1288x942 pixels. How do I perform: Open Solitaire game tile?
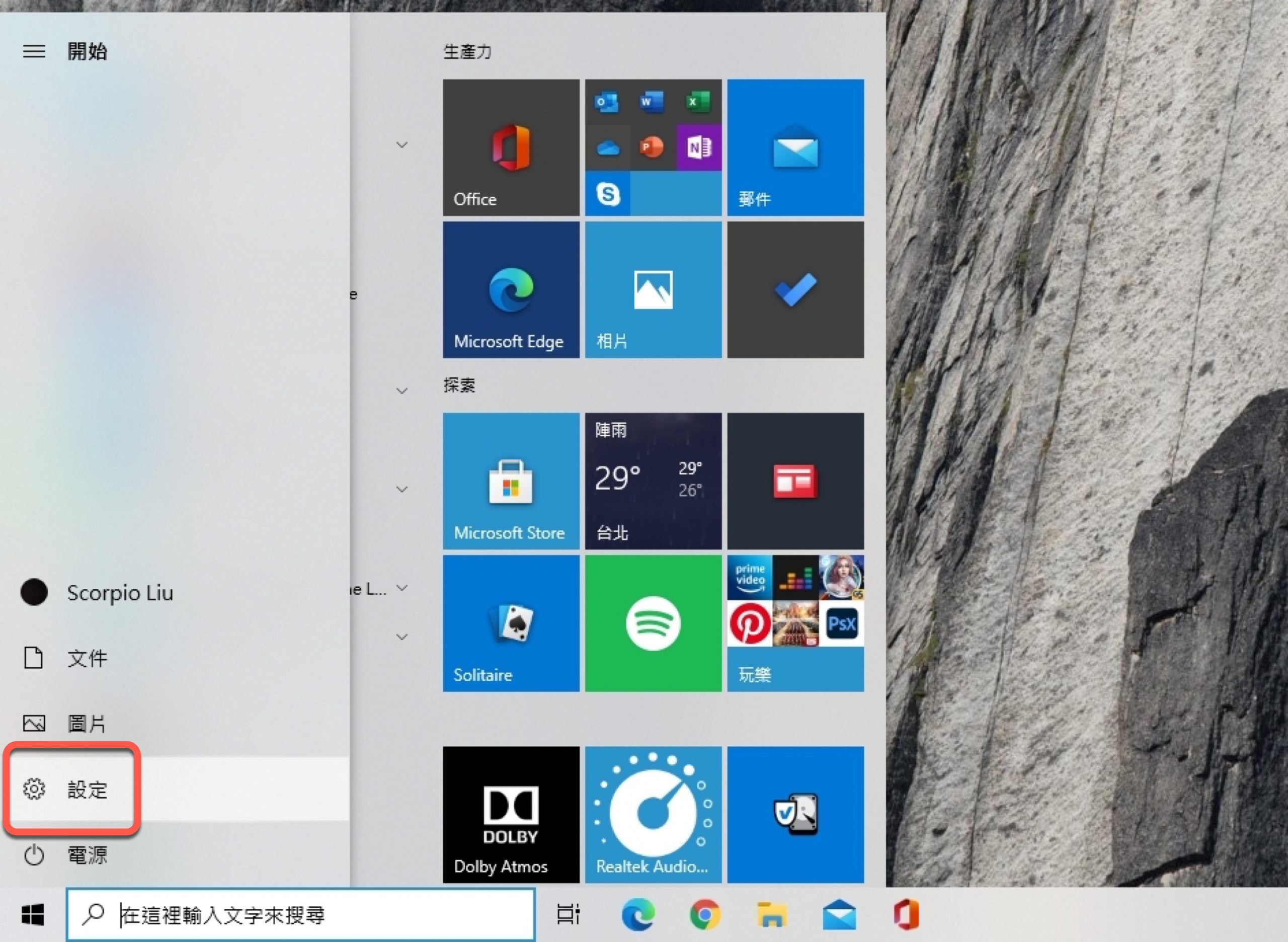coord(510,623)
